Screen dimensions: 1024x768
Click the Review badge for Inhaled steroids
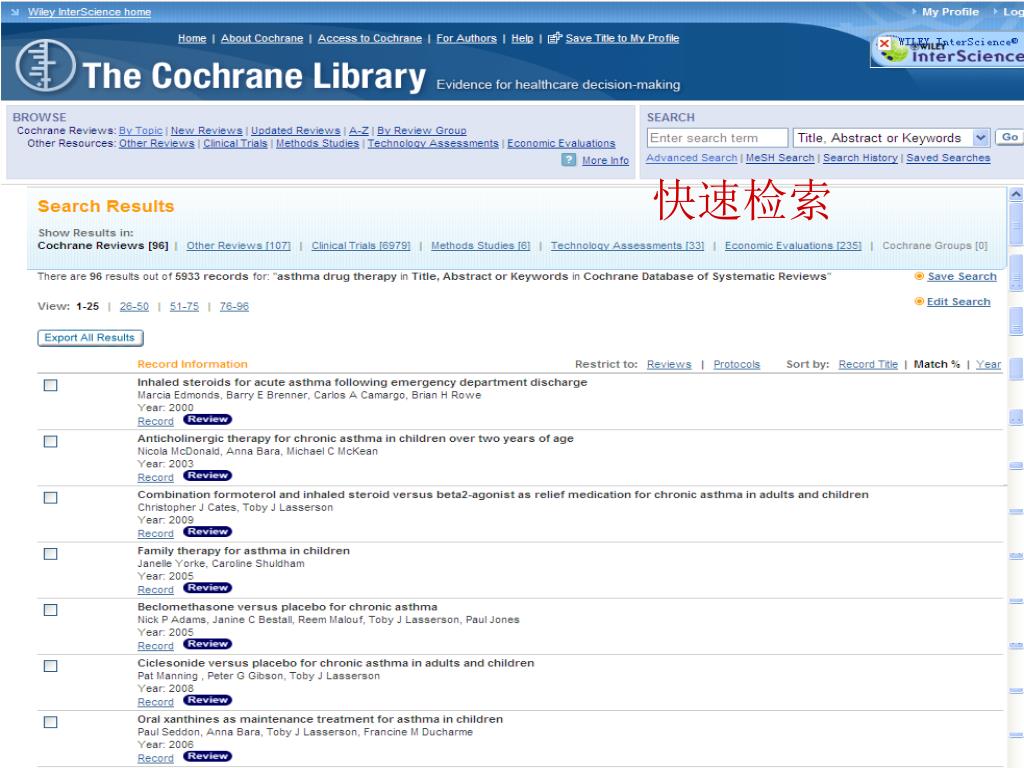coord(208,419)
